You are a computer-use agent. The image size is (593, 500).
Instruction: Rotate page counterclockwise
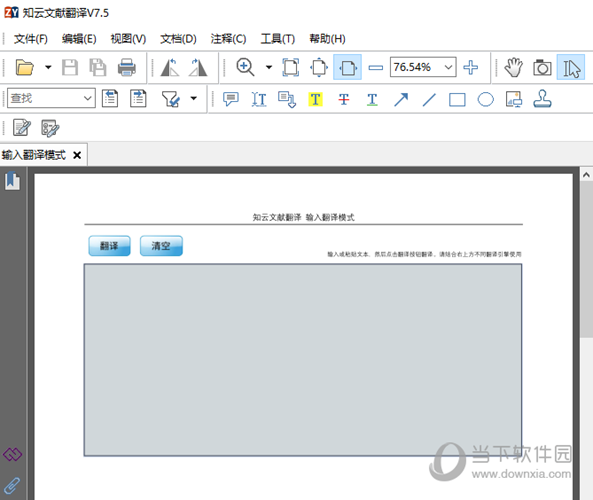170,67
